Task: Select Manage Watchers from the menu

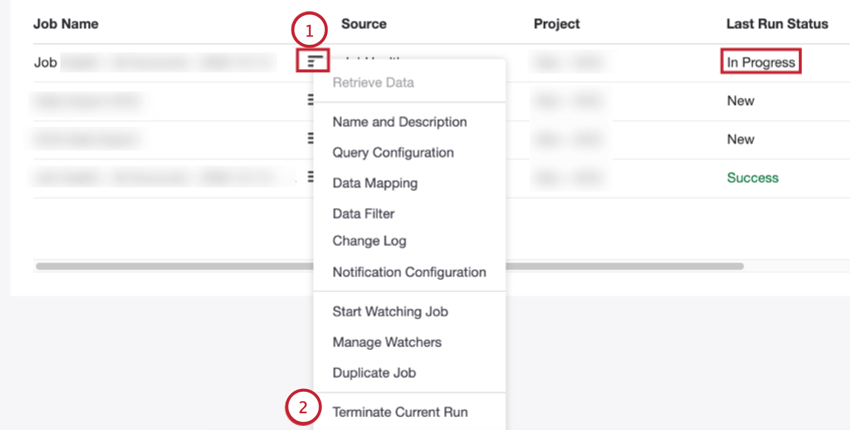Action: (x=387, y=343)
